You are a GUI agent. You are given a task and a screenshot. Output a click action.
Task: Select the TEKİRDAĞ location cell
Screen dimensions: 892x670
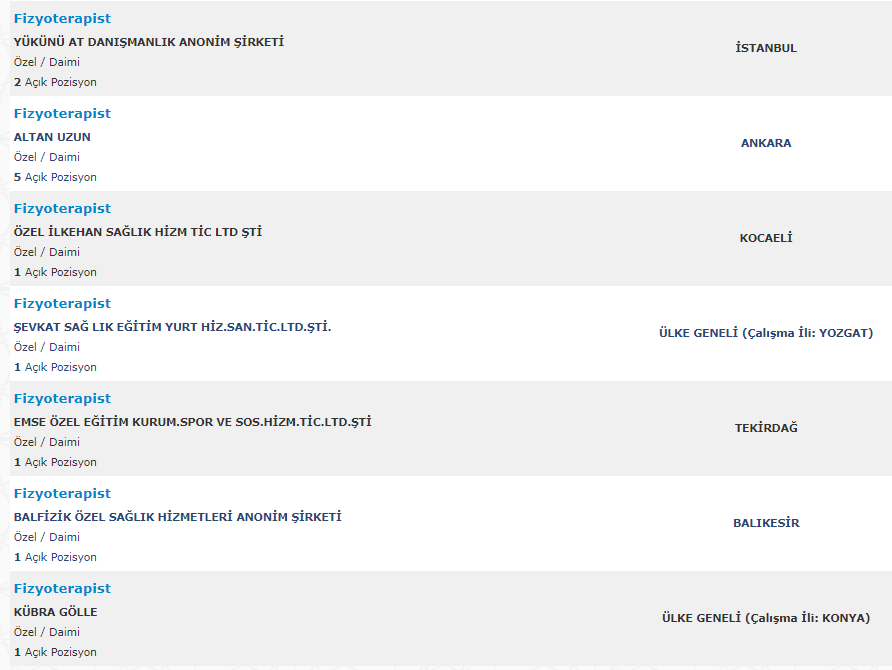(766, 428)
